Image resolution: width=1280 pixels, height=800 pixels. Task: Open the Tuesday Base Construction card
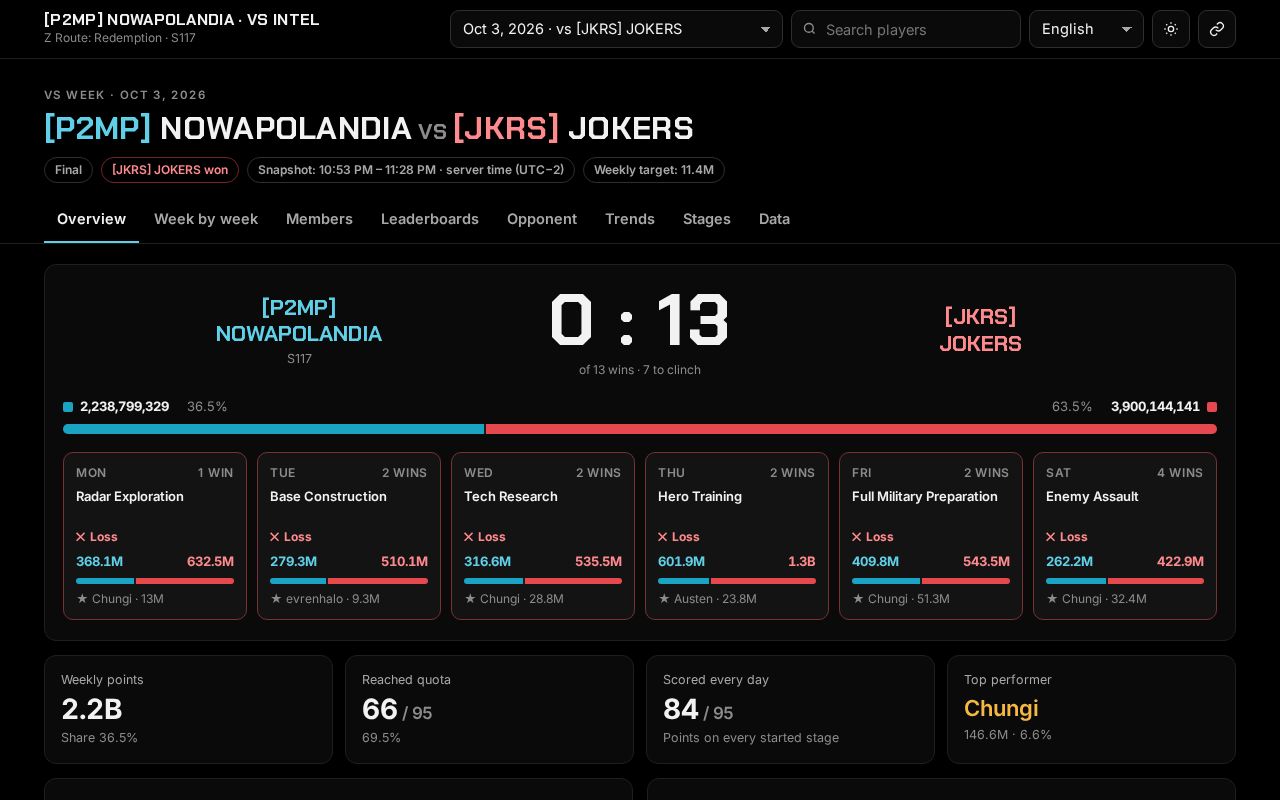[349, 536]
